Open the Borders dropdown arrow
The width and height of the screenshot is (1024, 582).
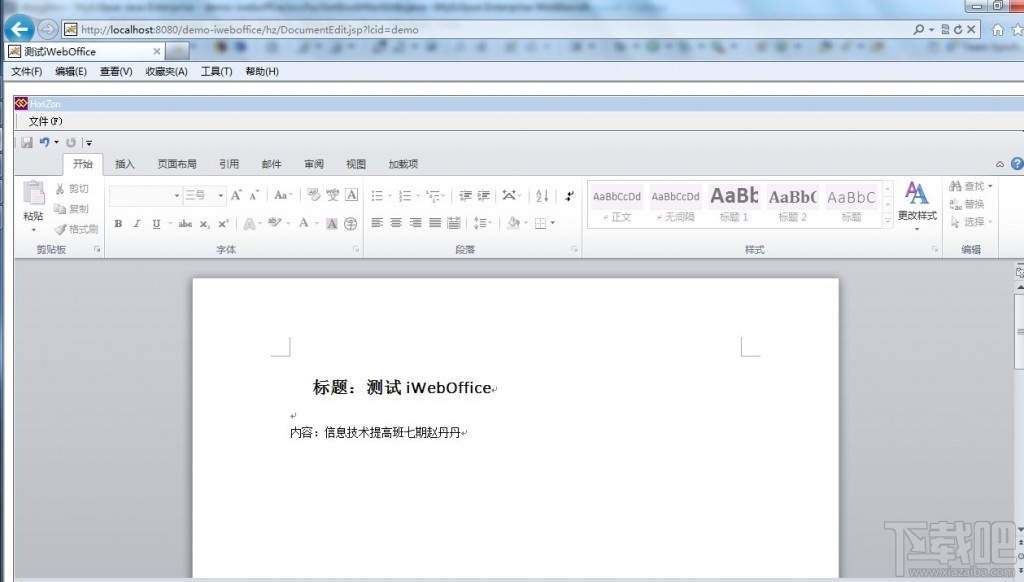[552, 223]
